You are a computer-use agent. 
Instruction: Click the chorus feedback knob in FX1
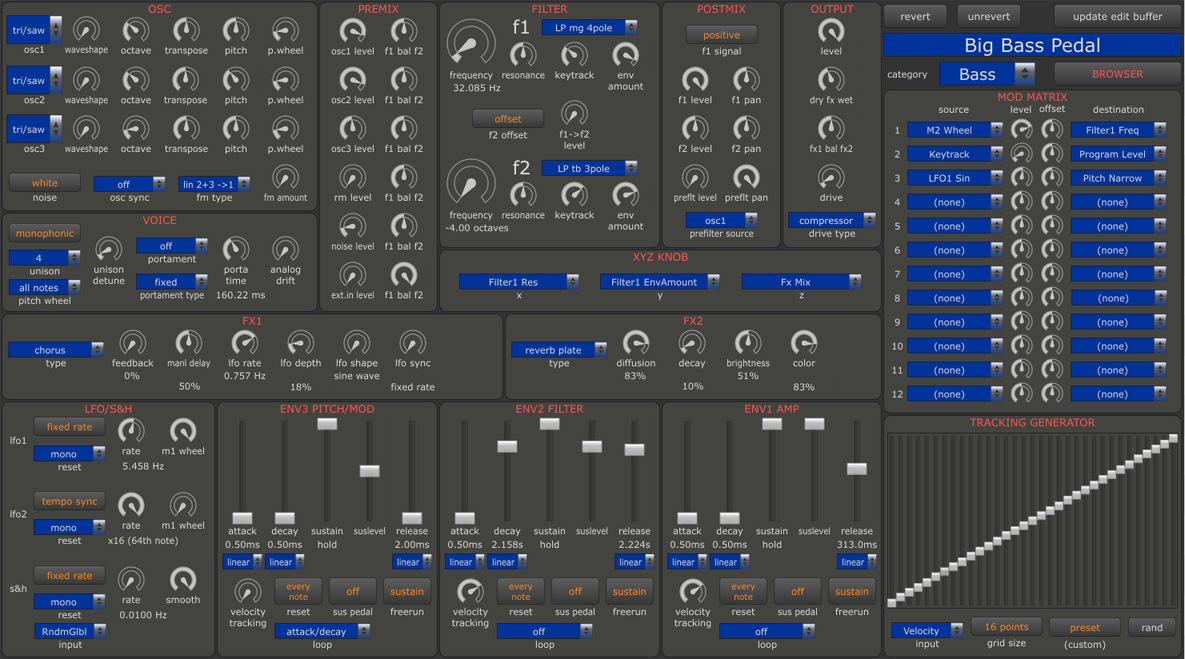132,343
